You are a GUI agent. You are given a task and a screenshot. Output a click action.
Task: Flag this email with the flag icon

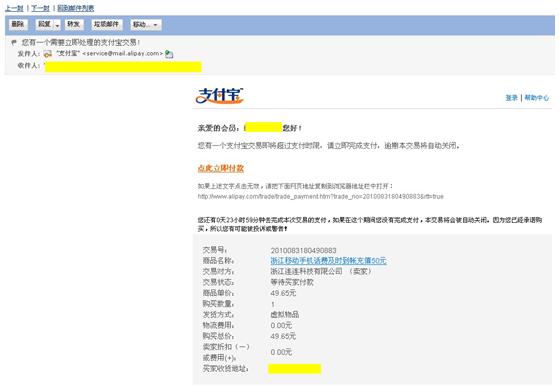pos(14,42)
